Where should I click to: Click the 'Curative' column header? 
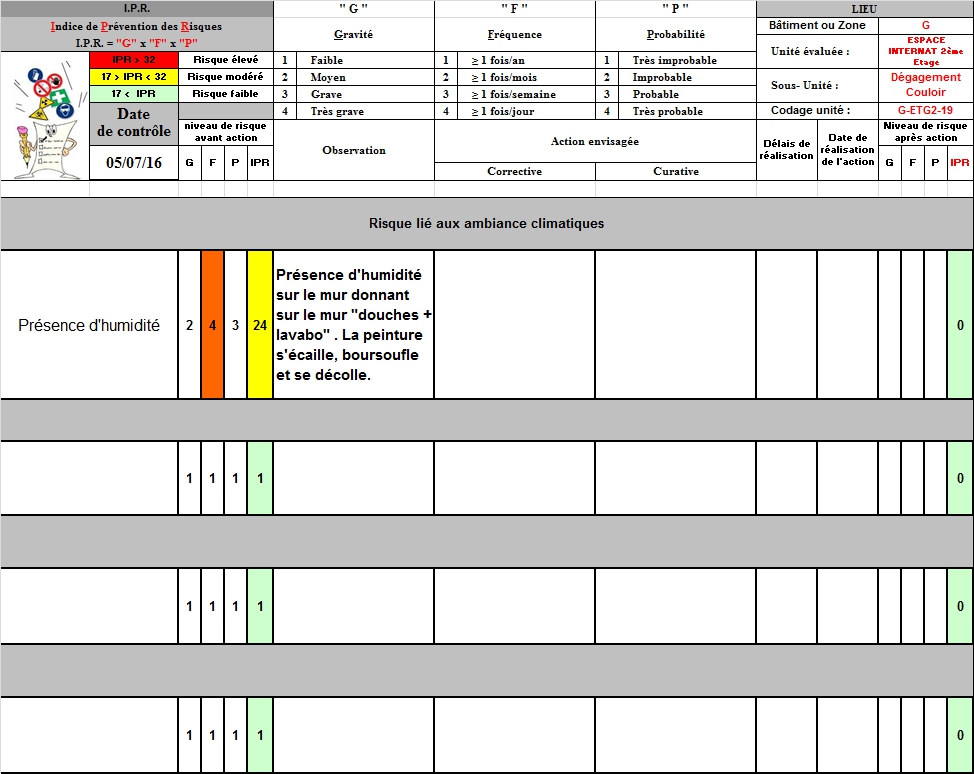(676, 172)
